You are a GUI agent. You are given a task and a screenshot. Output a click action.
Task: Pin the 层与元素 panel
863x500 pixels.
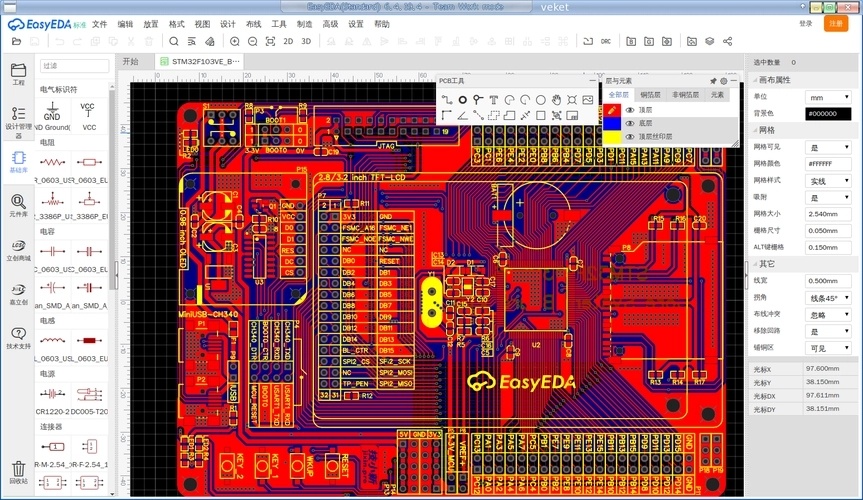pos(713,81)
